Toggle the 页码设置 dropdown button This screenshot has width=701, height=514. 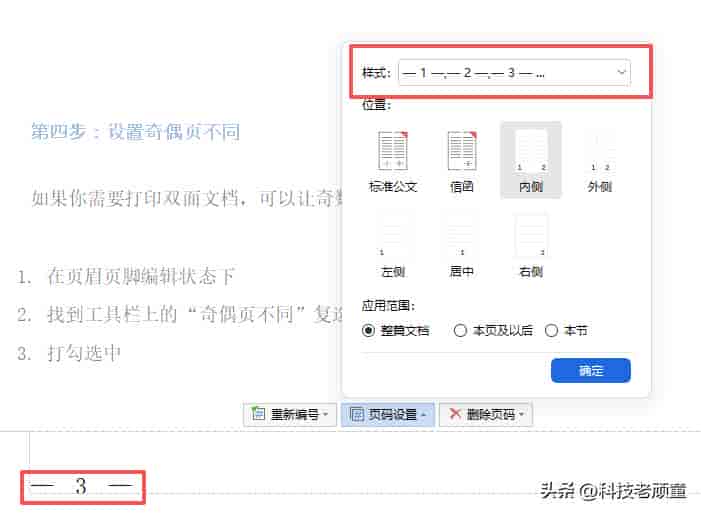[x=388, y=414]
